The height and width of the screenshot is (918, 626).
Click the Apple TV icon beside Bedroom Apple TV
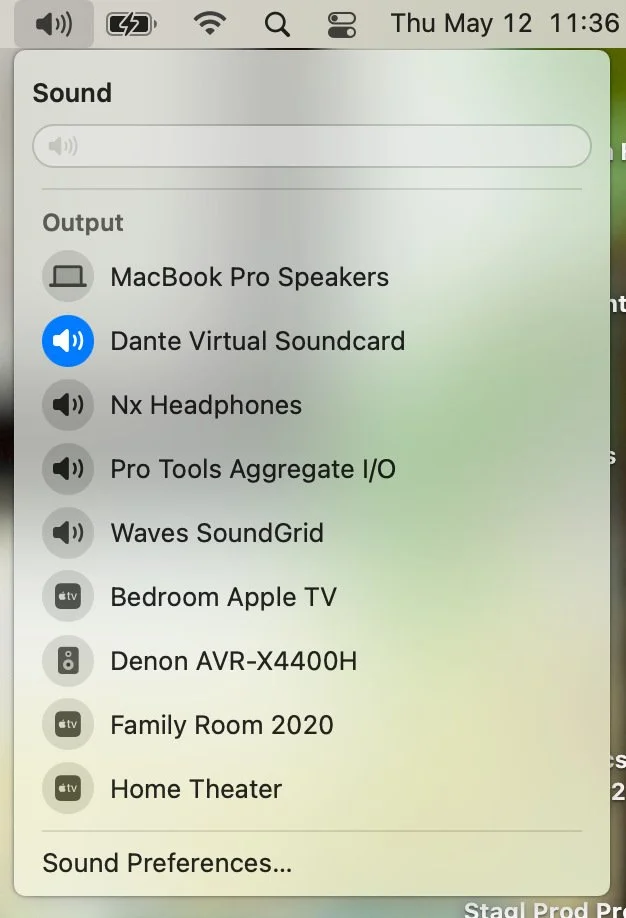coord(68,596)
